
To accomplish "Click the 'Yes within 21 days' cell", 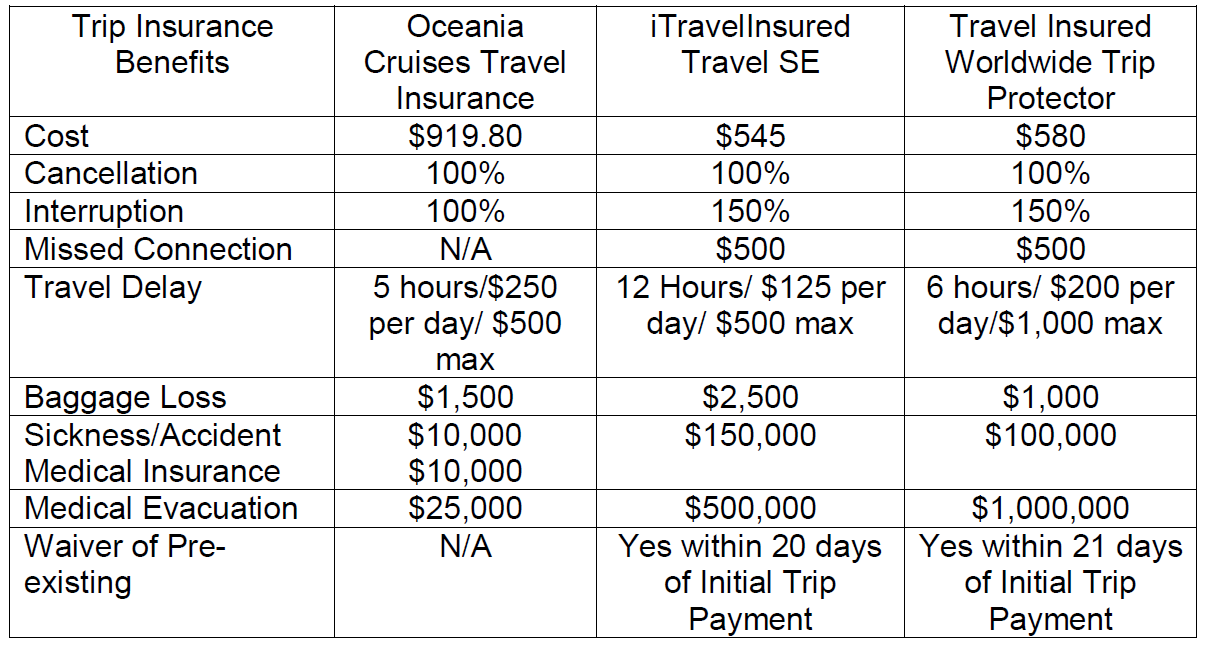I will click(x=1050, y=582).
